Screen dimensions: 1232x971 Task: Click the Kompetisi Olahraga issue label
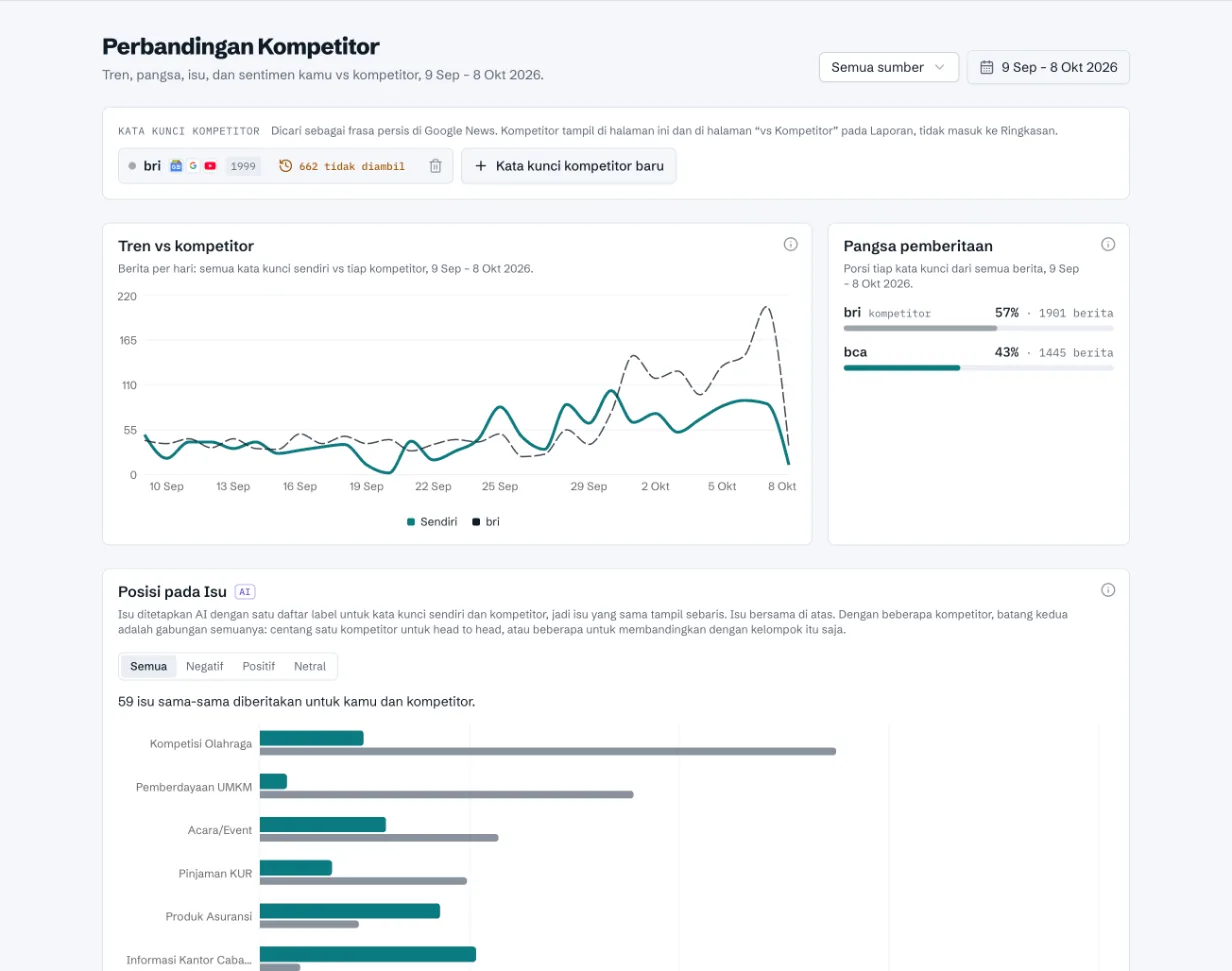[201, 743]
